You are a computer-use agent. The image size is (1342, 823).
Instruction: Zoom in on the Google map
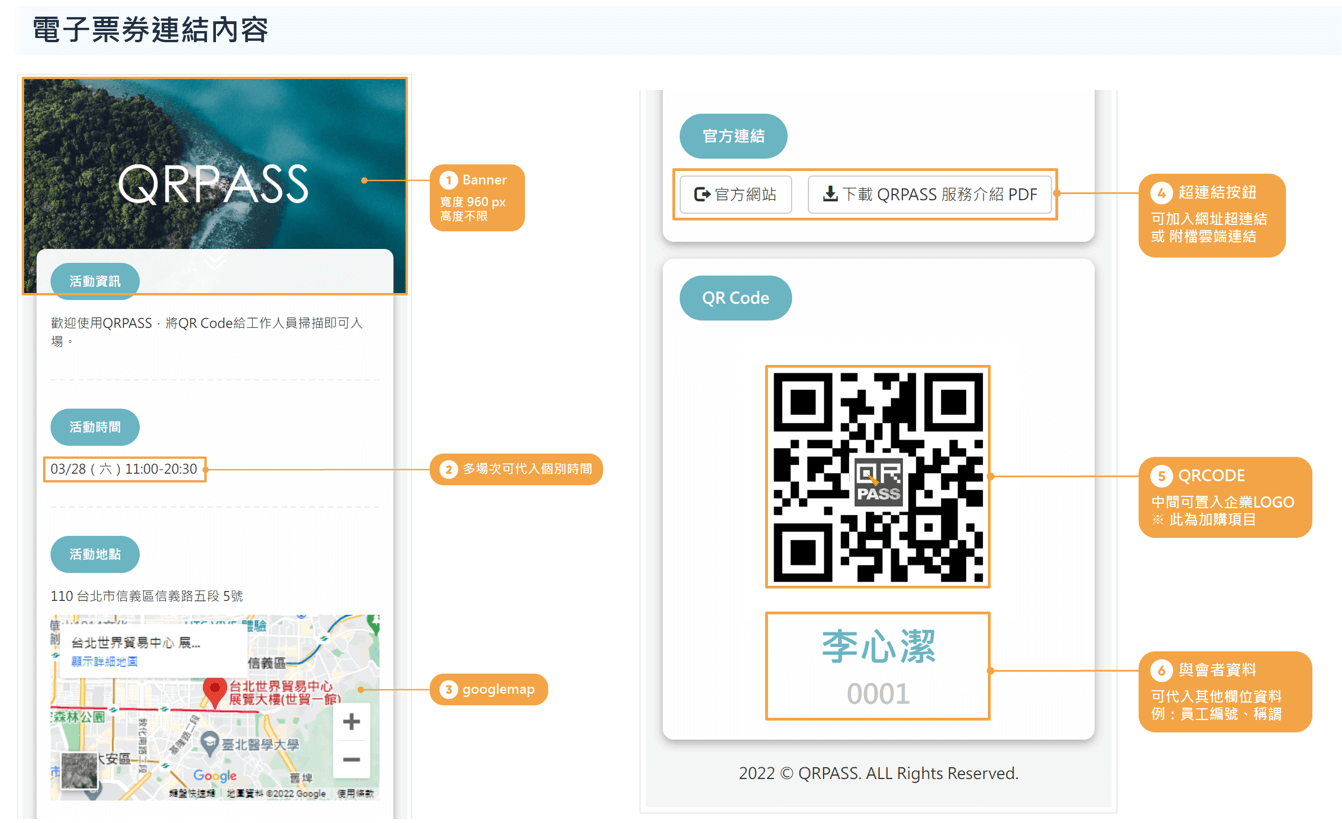[x=351, y=721]
